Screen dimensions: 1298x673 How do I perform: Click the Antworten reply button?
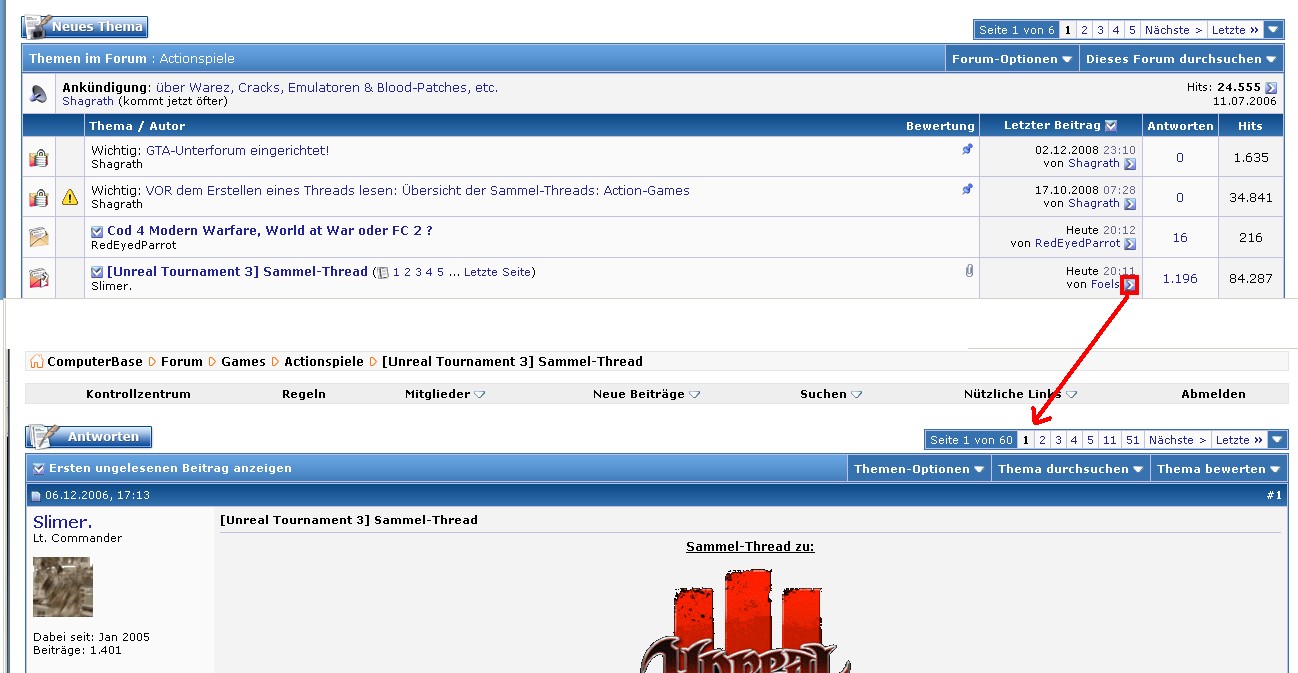89,437
